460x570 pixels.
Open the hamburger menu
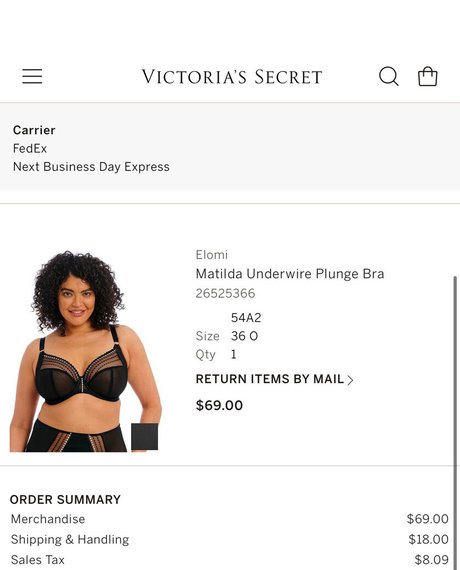click(x=32, y=76)
